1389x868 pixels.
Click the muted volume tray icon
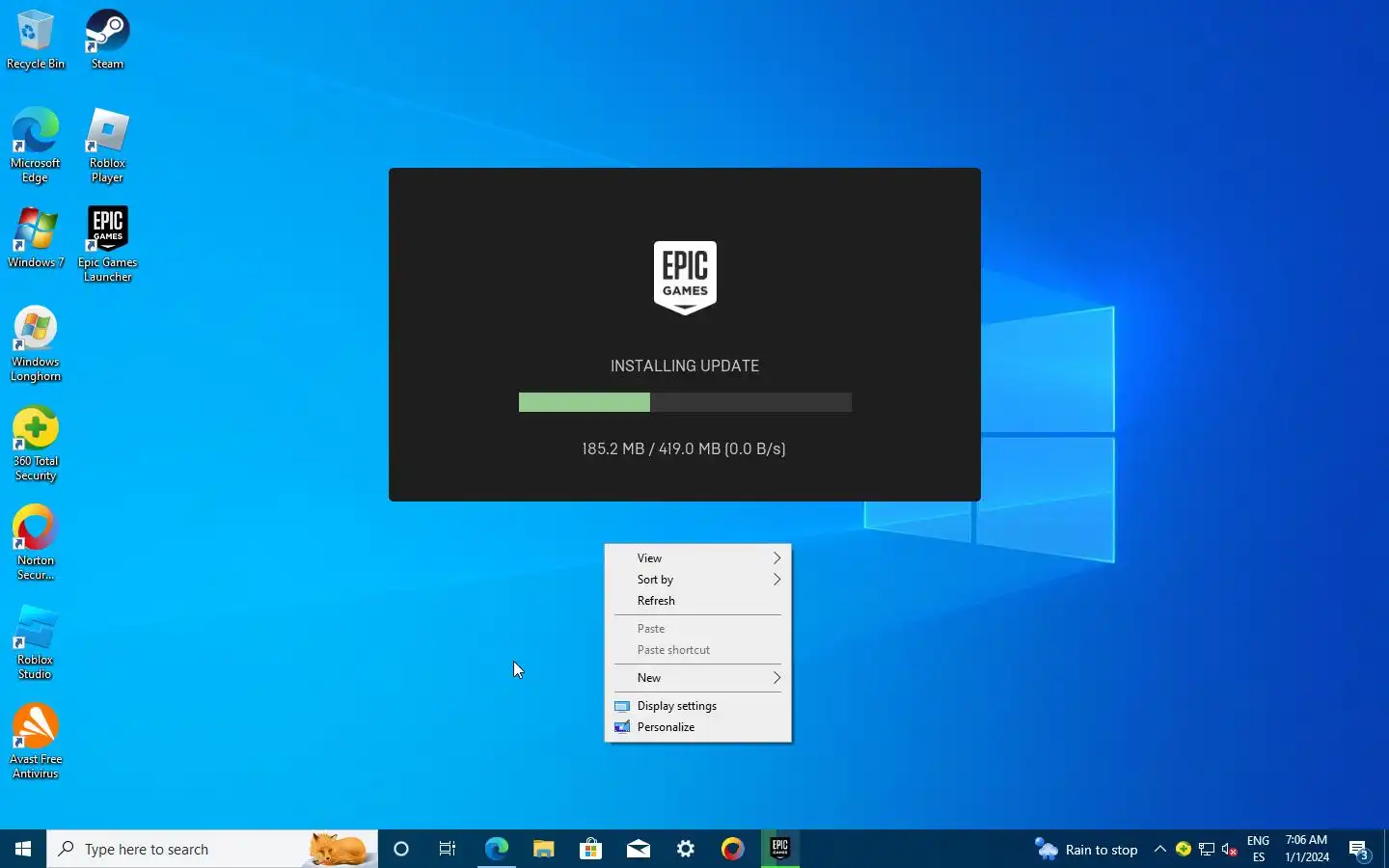click(x=1230, y=849)
